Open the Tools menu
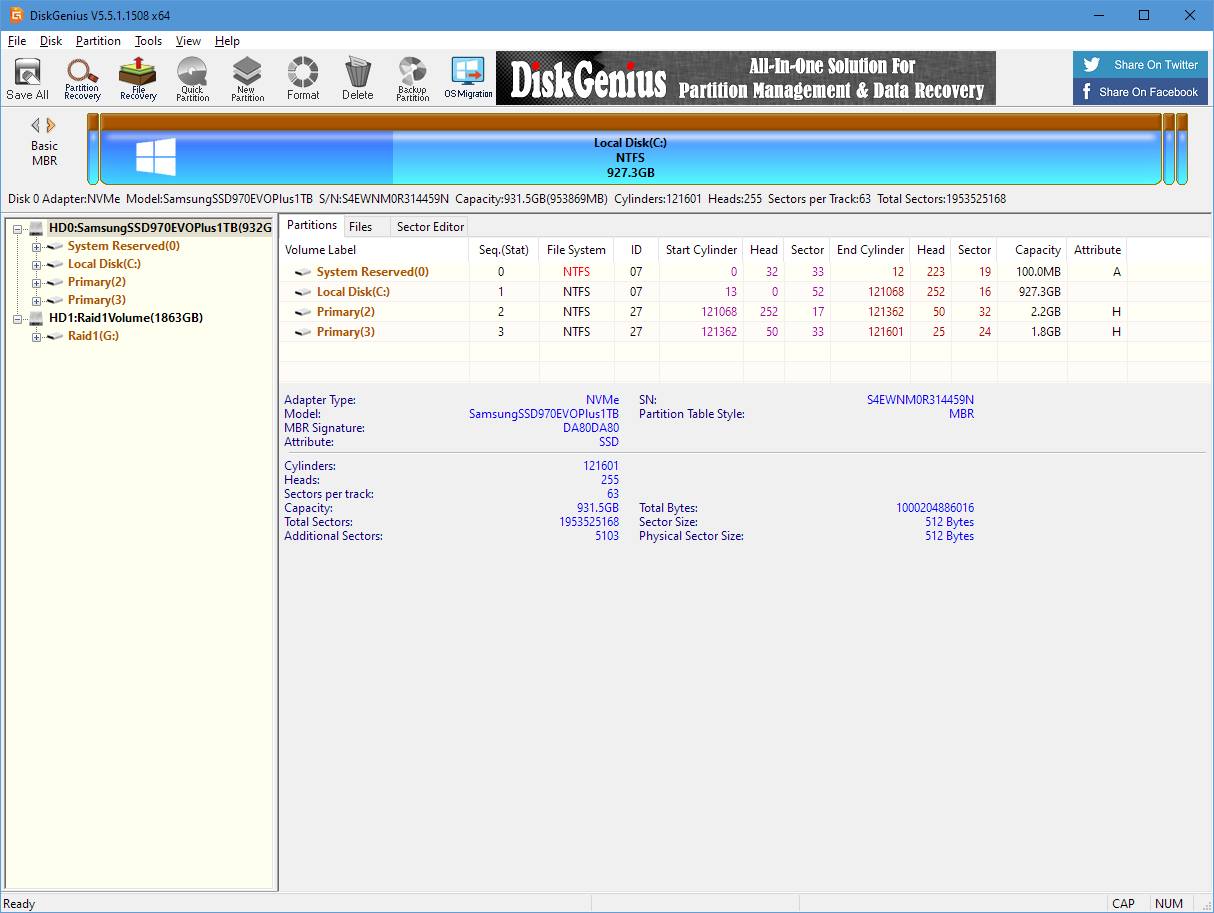This screenshot has width=1214, height=913. (x=148, y=41)
